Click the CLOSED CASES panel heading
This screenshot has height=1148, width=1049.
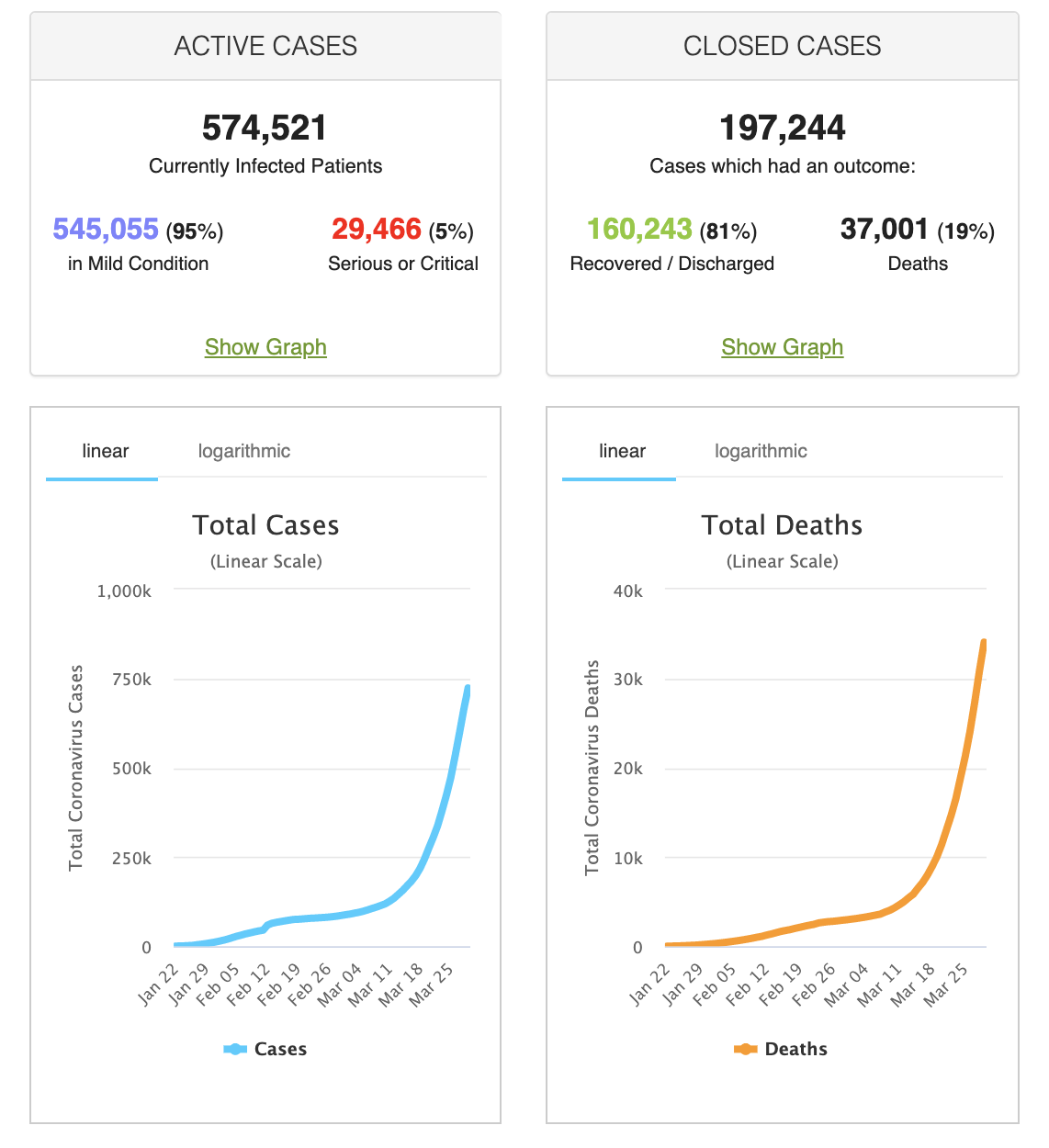point(783,46)
